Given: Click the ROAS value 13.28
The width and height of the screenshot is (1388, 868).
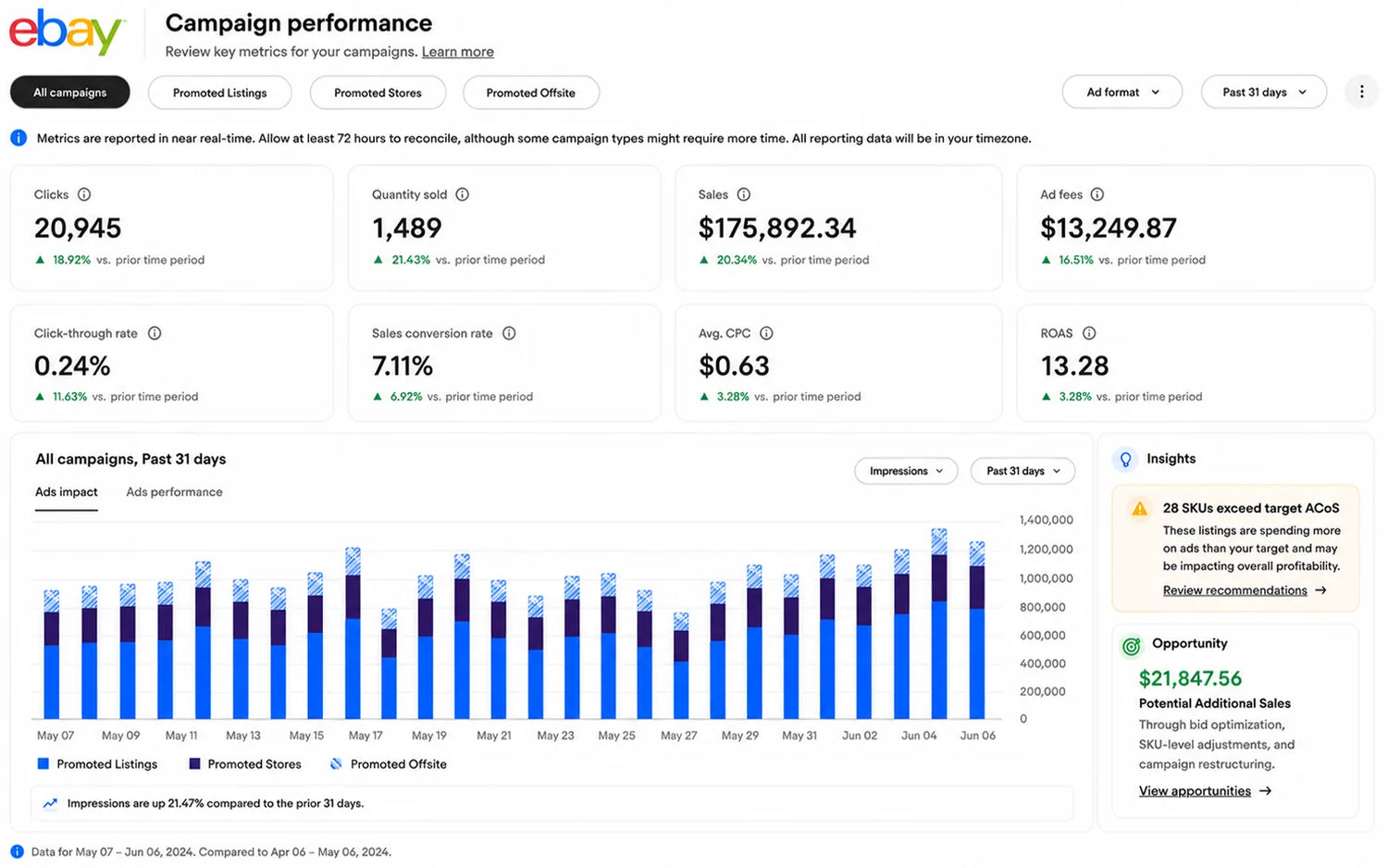Looking at the screenshot, I should pyautogui.click(x=1074, y=366).
